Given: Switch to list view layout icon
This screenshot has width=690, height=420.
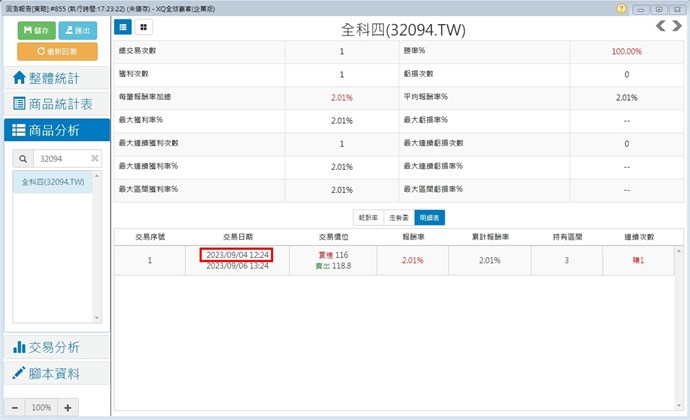Looking at the screenshot, I should [x=122, y=27].
